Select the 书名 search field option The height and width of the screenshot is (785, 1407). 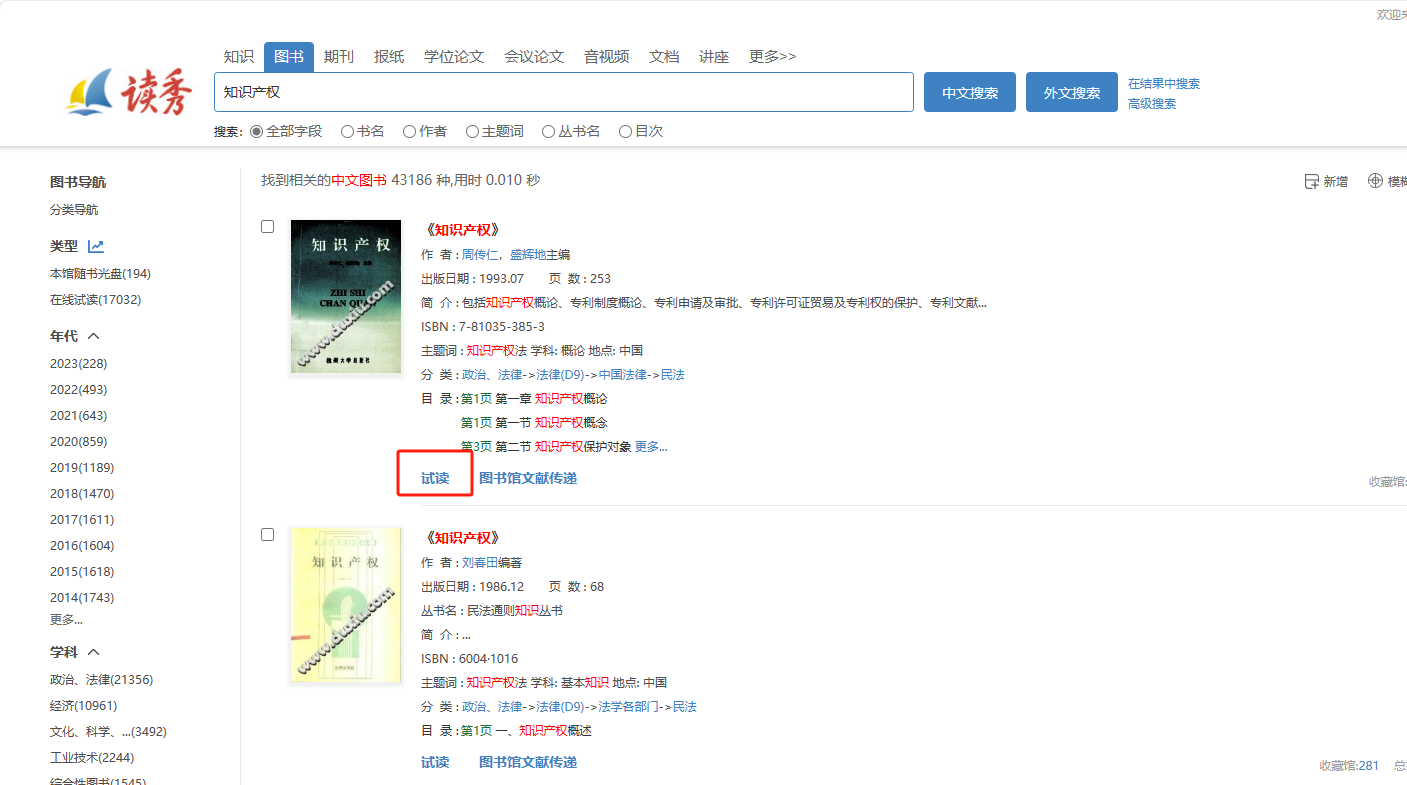(x=347, y=131)
